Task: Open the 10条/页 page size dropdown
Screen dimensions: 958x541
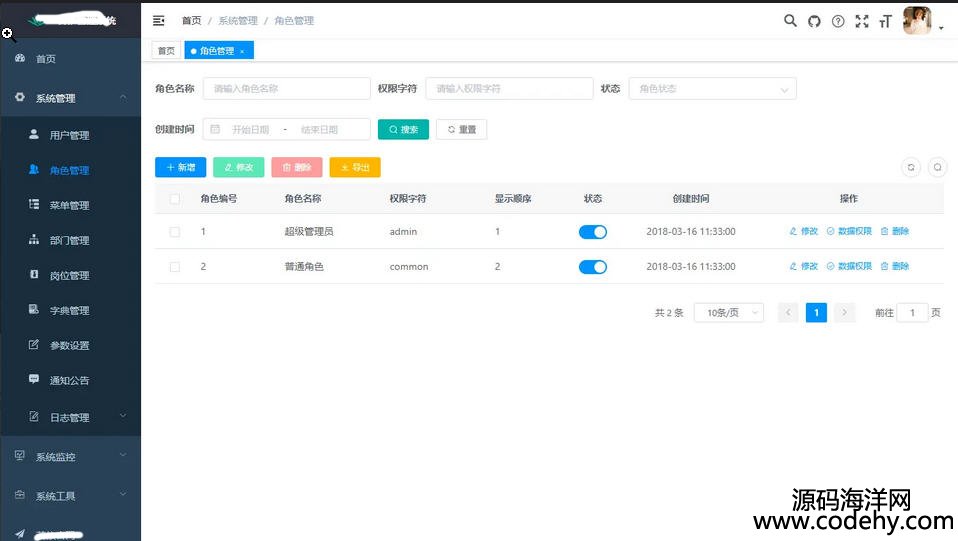Action: pos(729,312)
